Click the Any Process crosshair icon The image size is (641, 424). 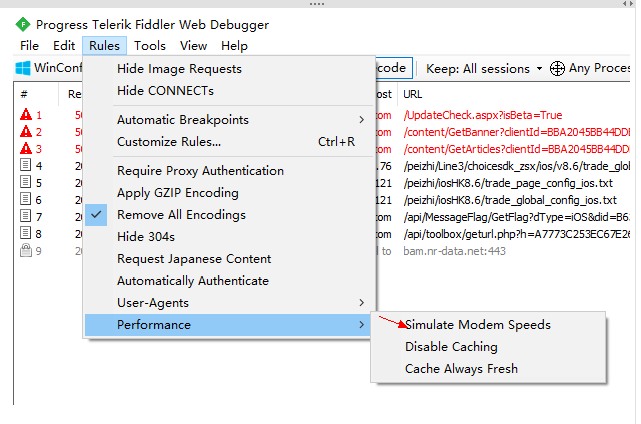pos(557,68)
